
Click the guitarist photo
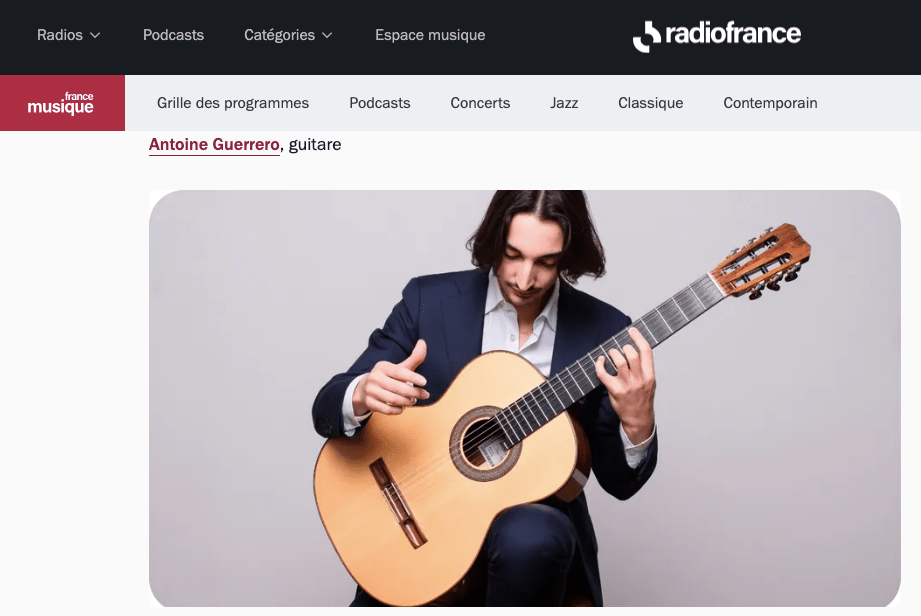(x=525, y=398)
